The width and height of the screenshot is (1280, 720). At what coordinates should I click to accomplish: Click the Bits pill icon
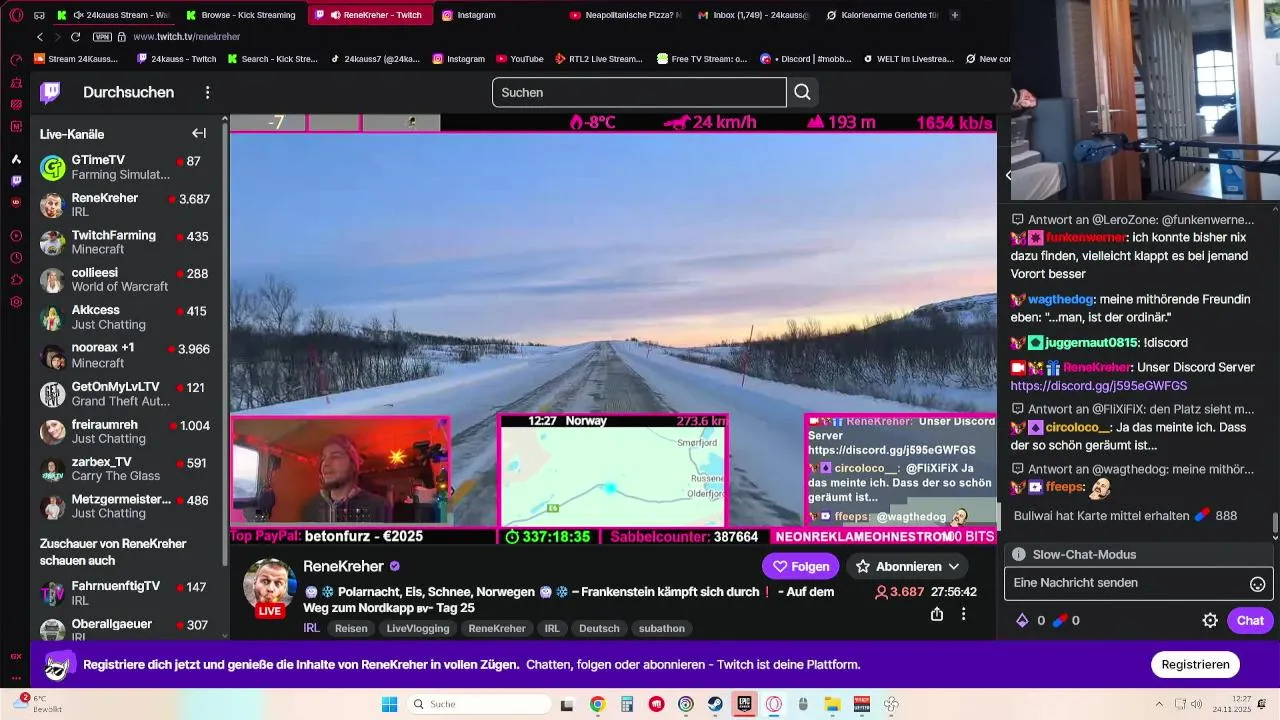[x=1060, y=620]
